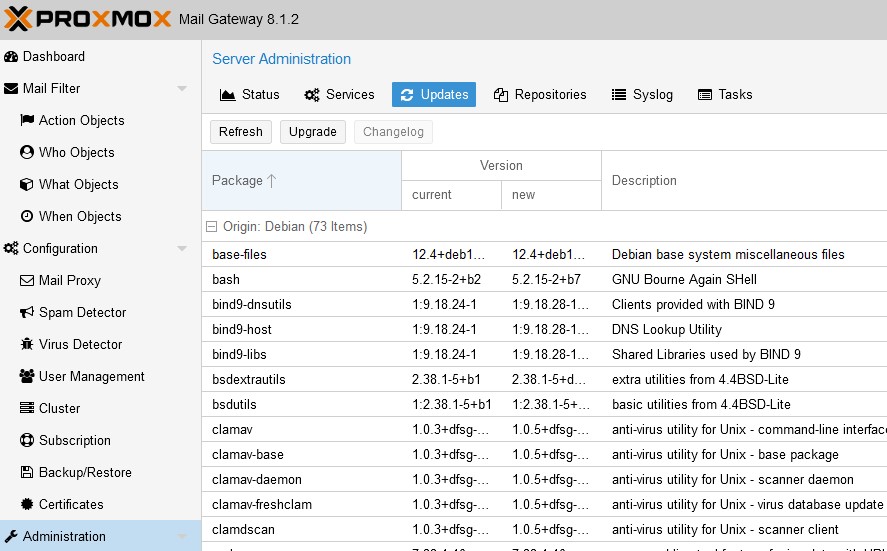Click the Configuration gears icon
Viewport: 887px width, 551px height.
click(x=11, y=248)
